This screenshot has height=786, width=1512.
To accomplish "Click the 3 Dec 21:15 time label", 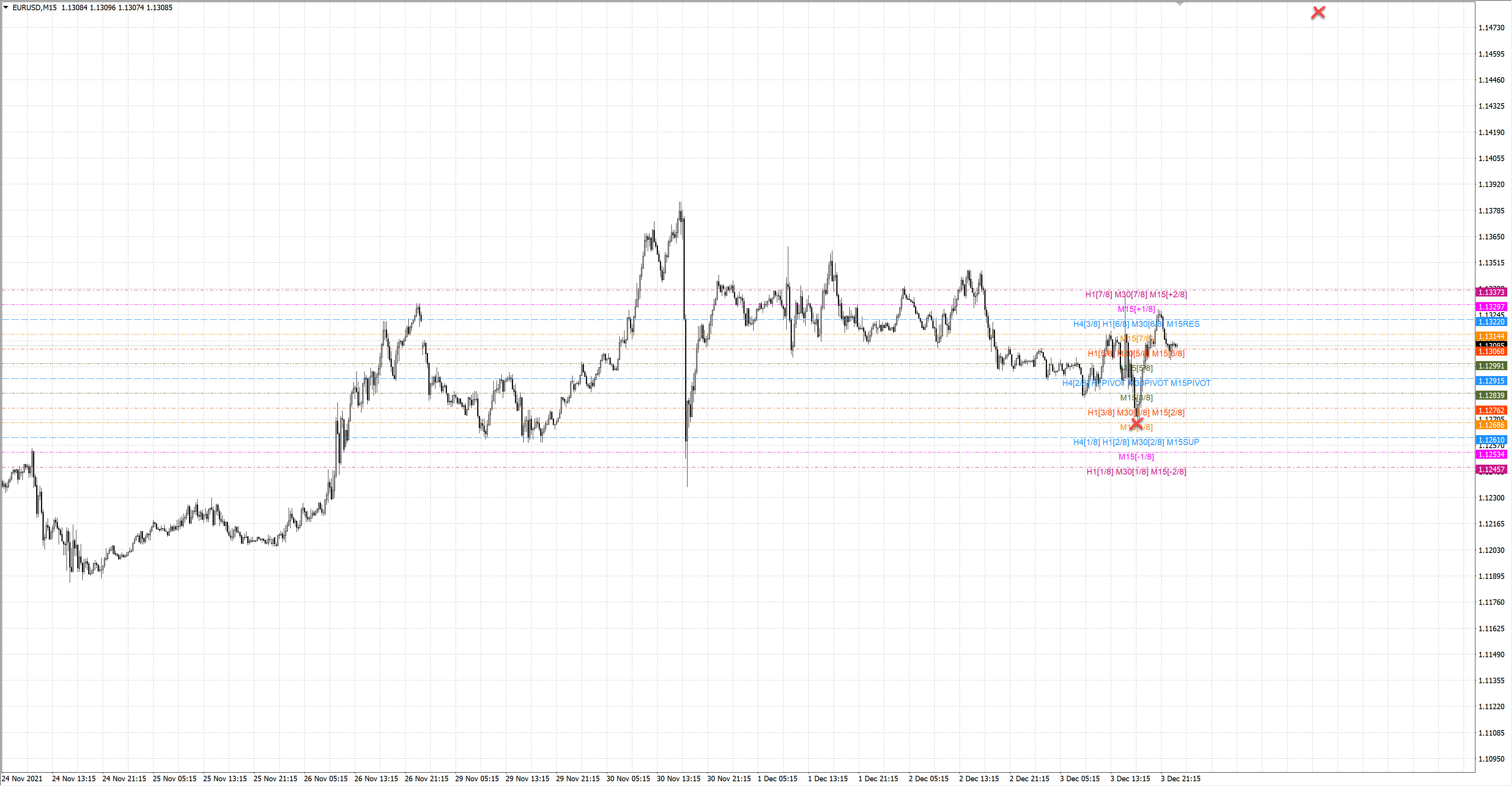I will [1180, 779].
